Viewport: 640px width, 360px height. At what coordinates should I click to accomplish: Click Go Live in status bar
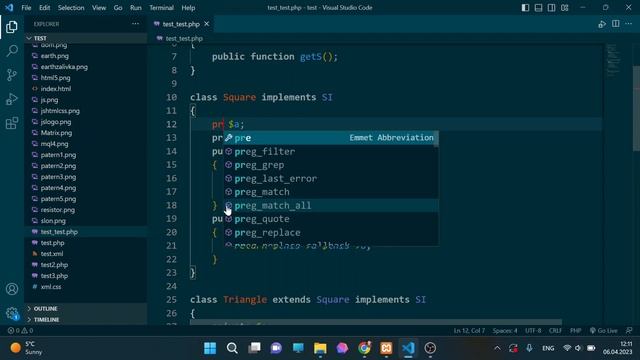pyautogui.click(x=604, y=331)
